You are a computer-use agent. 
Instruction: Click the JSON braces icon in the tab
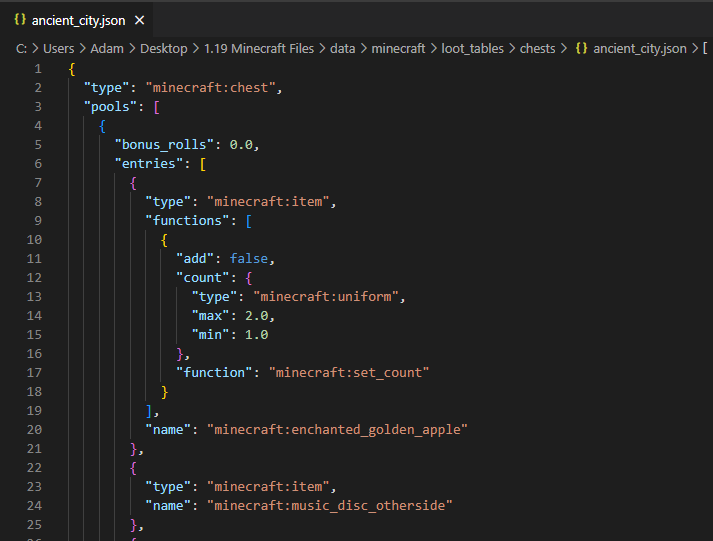point(20,20)
